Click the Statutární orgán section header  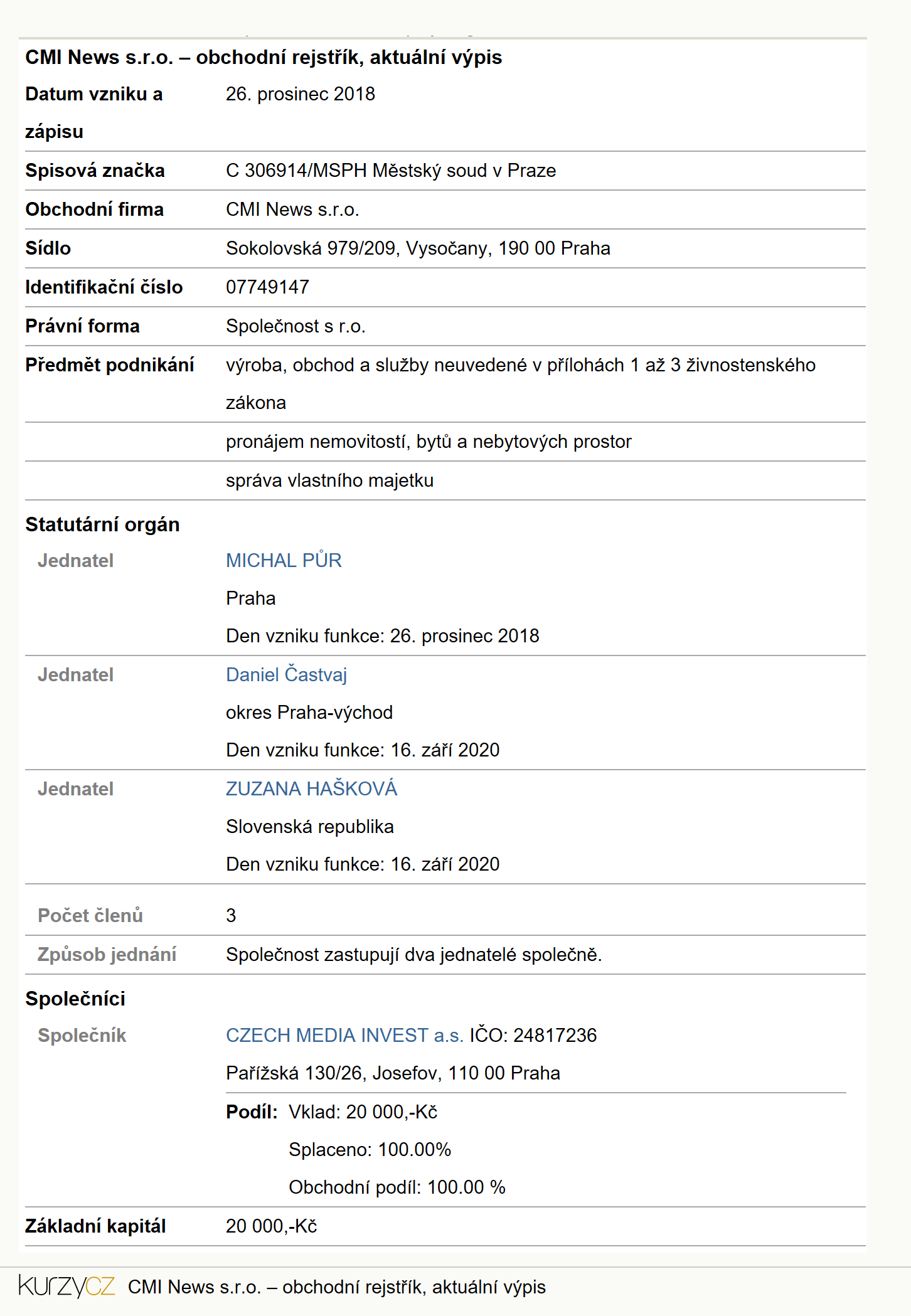tap(102, 524)
